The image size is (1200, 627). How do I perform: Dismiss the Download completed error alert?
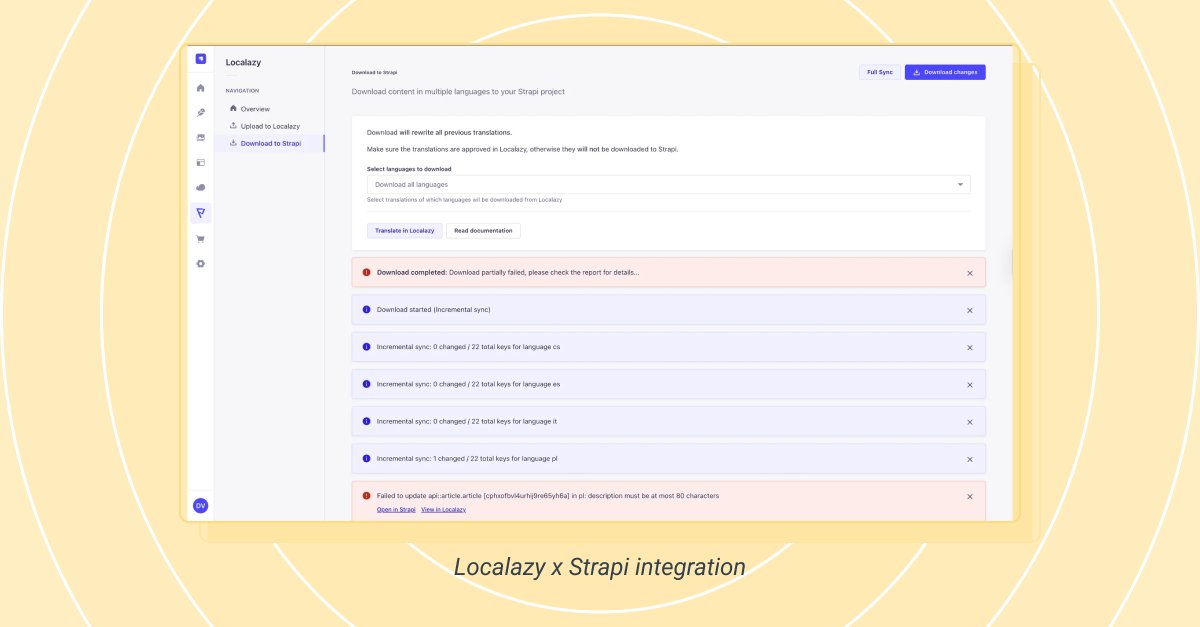969,273
